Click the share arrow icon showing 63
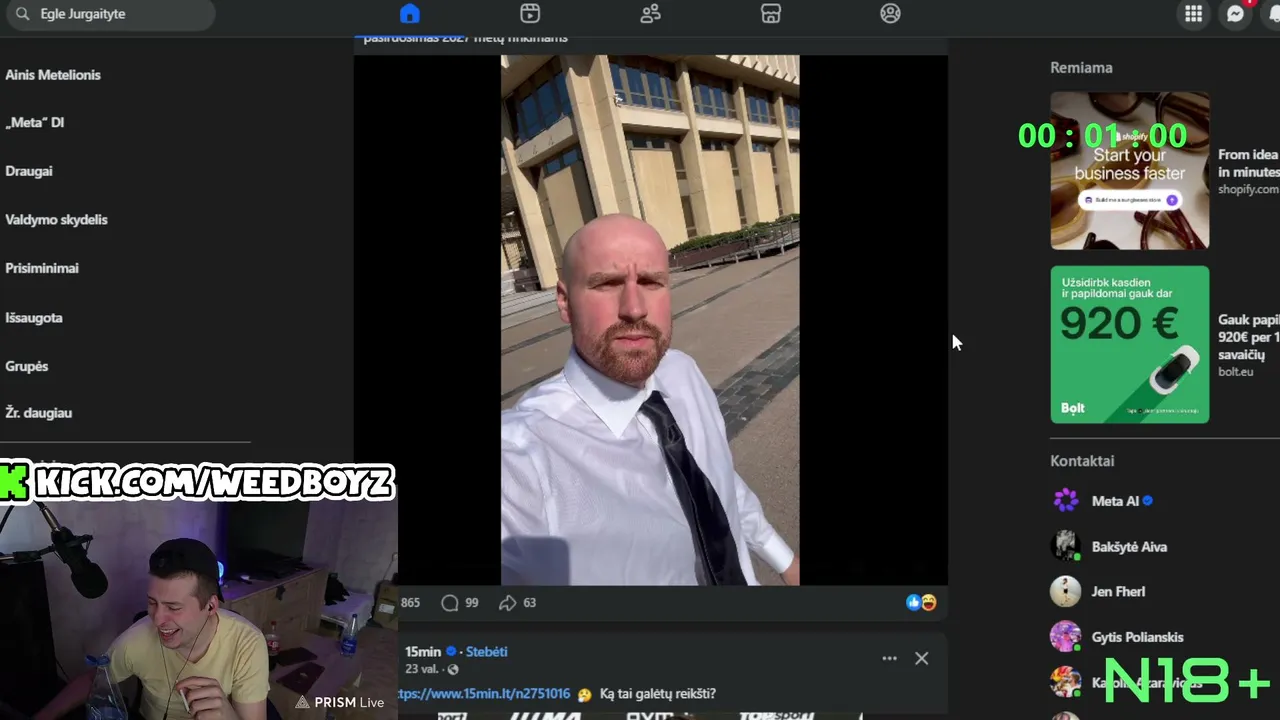The image size is (1280, 720). click(x=507, y=603)
